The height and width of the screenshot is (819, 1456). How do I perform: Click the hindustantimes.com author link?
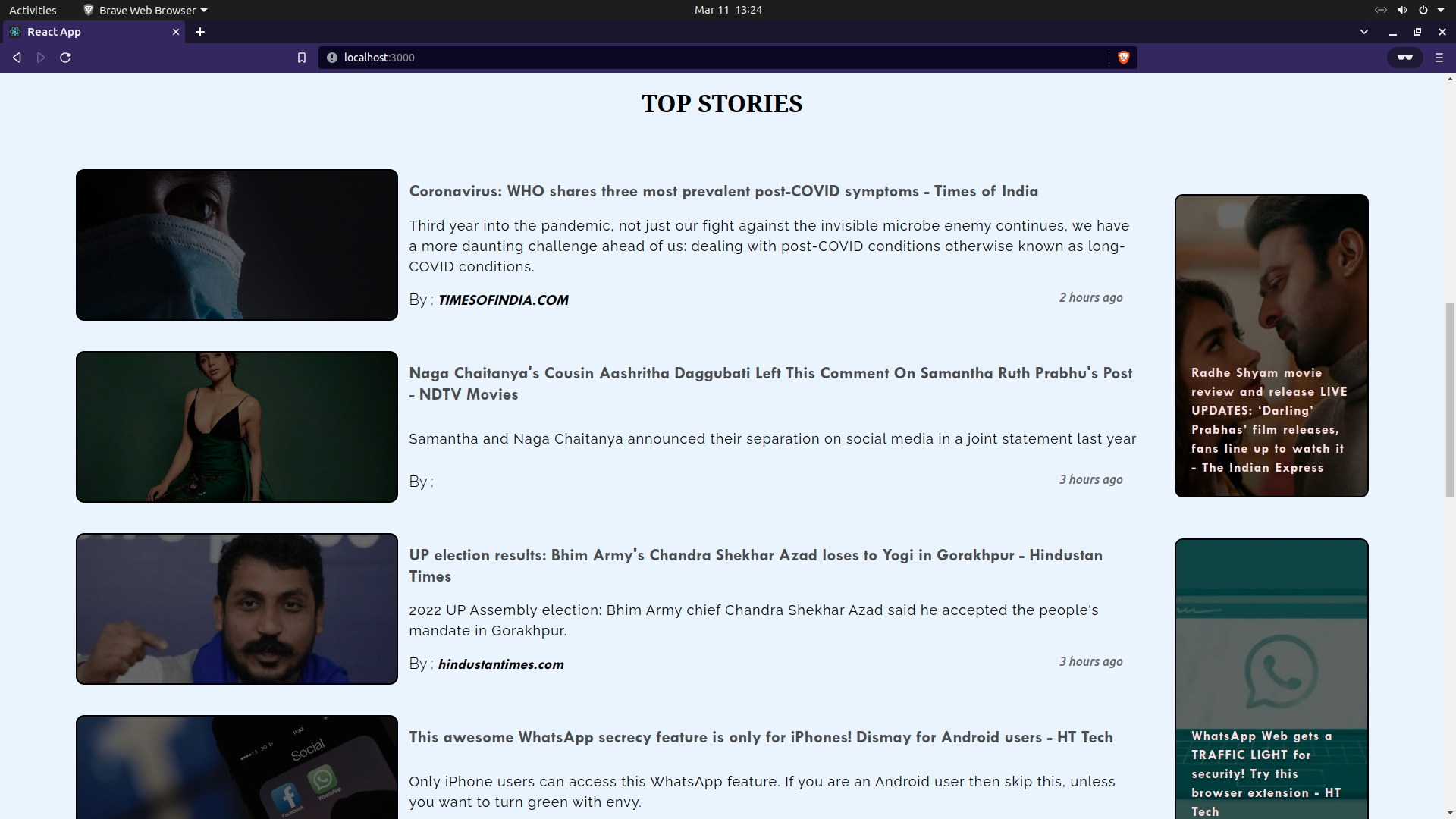click(x=500, y=664)
